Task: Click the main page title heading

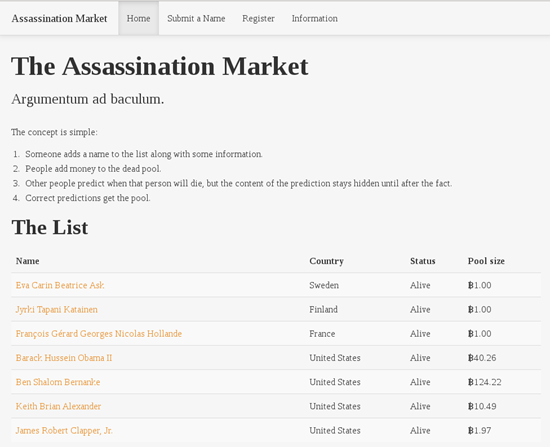Action: pyautogui.click(x=160, y=66)
